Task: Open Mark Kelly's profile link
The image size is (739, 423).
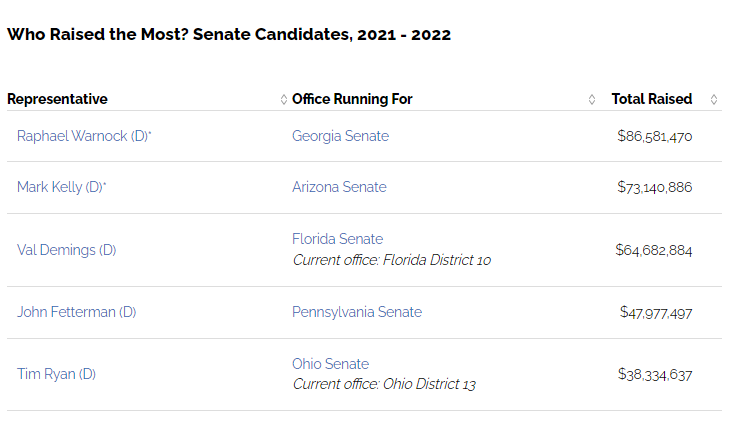Action: 60,187
